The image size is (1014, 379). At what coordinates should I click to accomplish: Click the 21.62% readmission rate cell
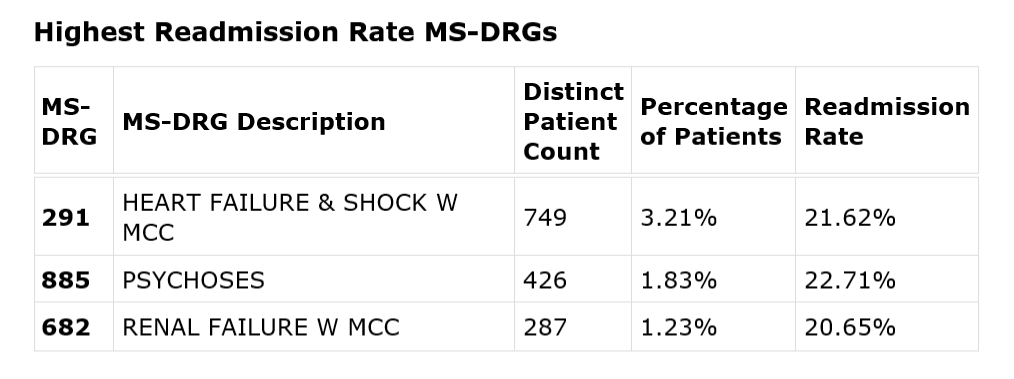[x=887, y=217]
